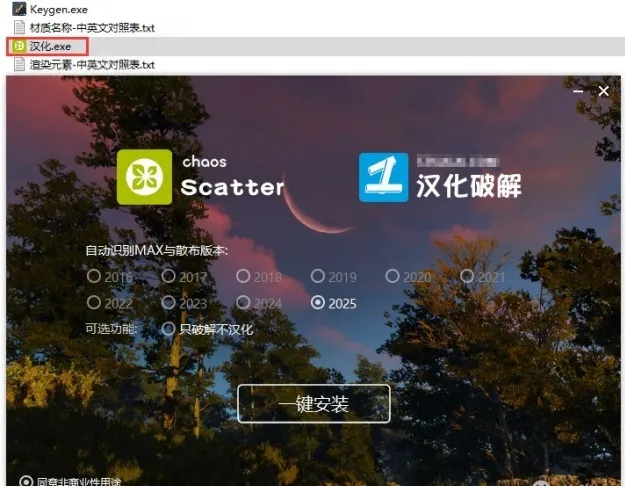Click the green Chaos Scatter logo
Image resolution: width=625 pixels, height=486 pixels.
pos(144,177)
